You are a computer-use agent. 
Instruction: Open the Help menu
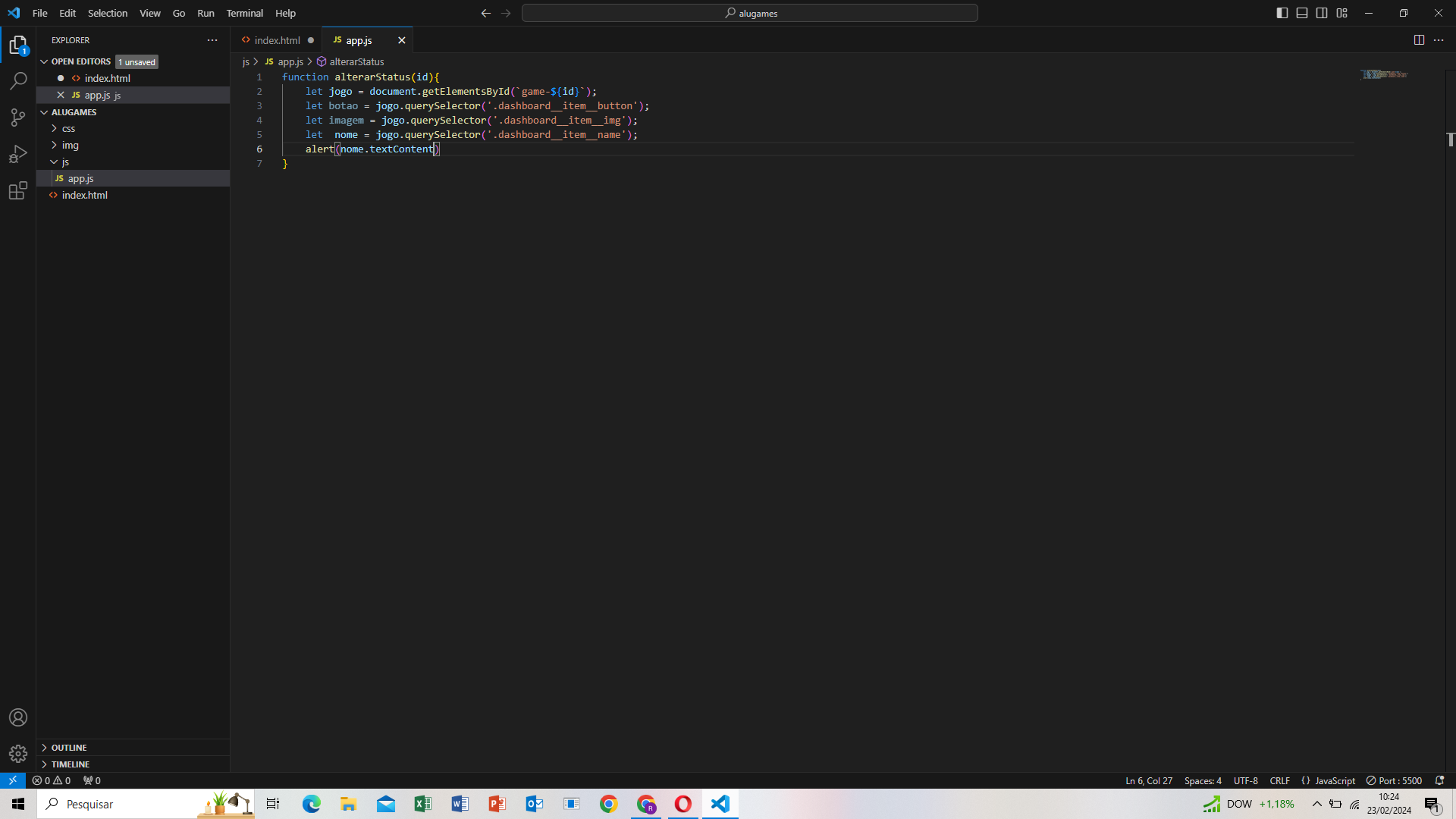pyautogui.click(x=286, y=13)
